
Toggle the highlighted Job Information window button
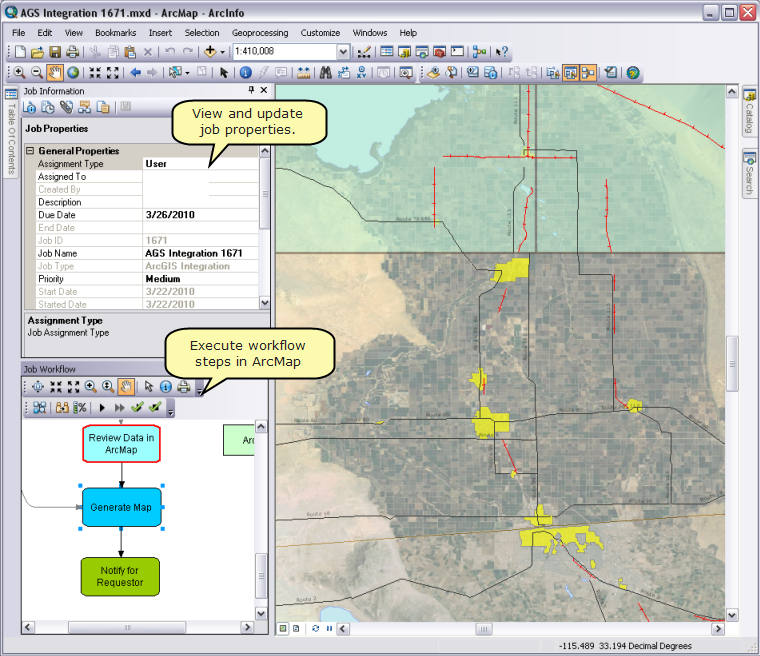(x=570, y=73)
